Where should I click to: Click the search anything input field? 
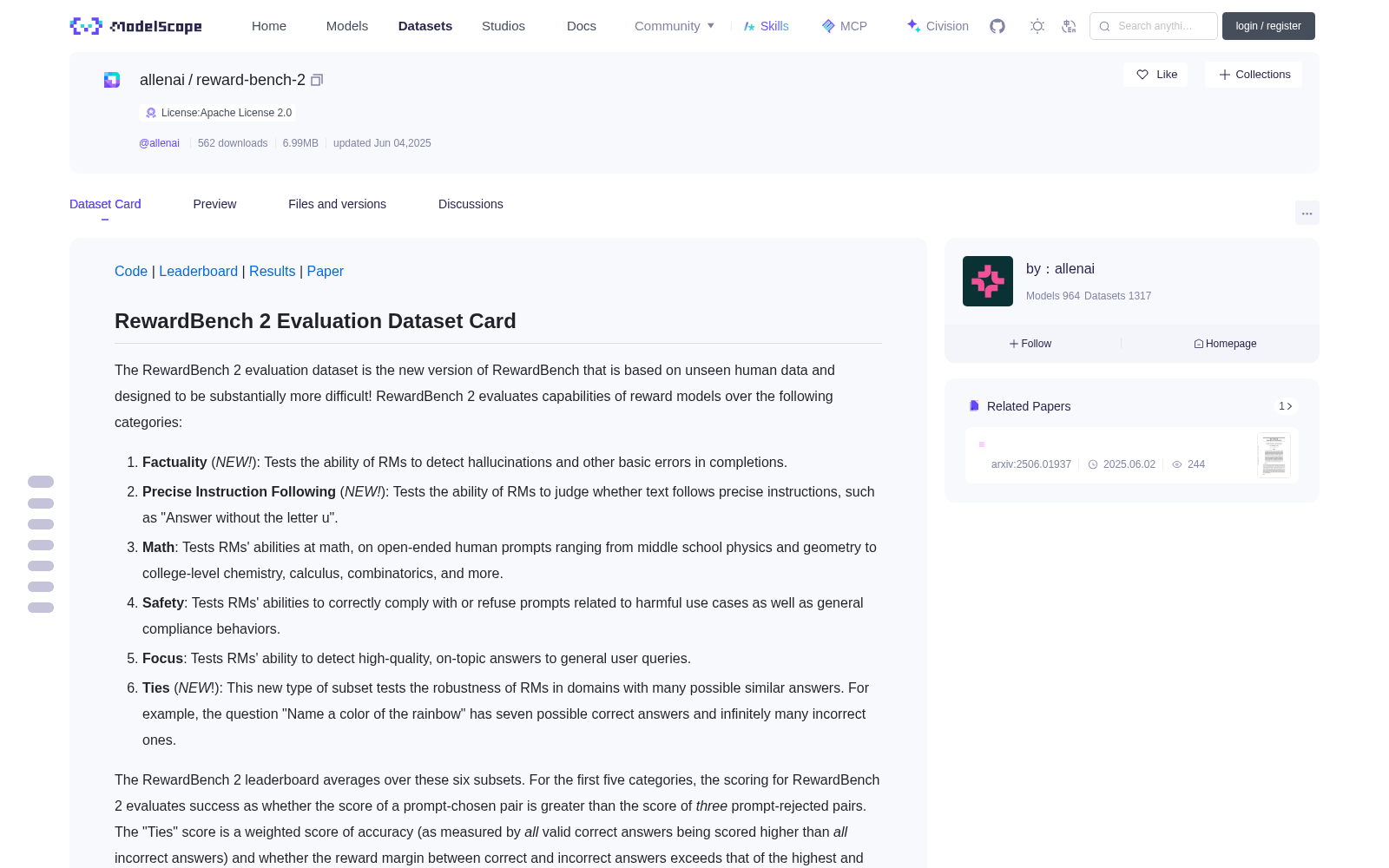pyautogui.click(x=1154, y=26)
